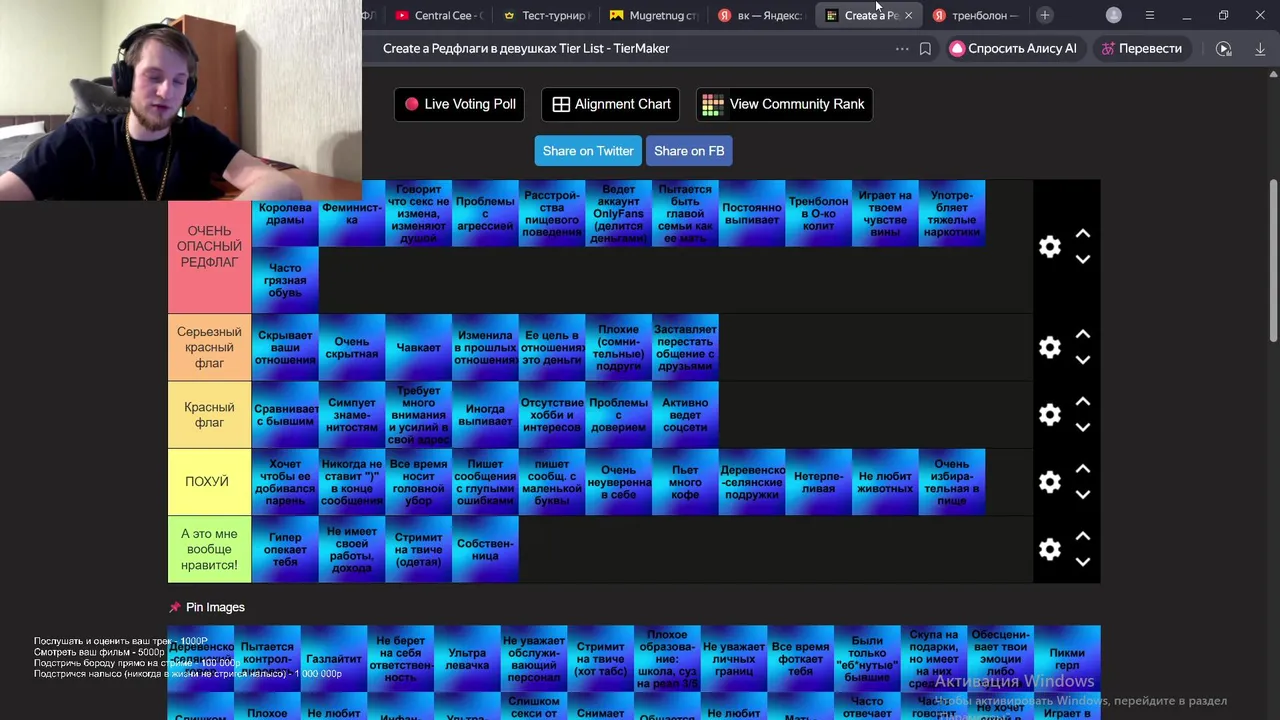The image size is (1280, 720).
Task: Select the Активно ведет соцсети tile
Action: [x=685, y=414]
